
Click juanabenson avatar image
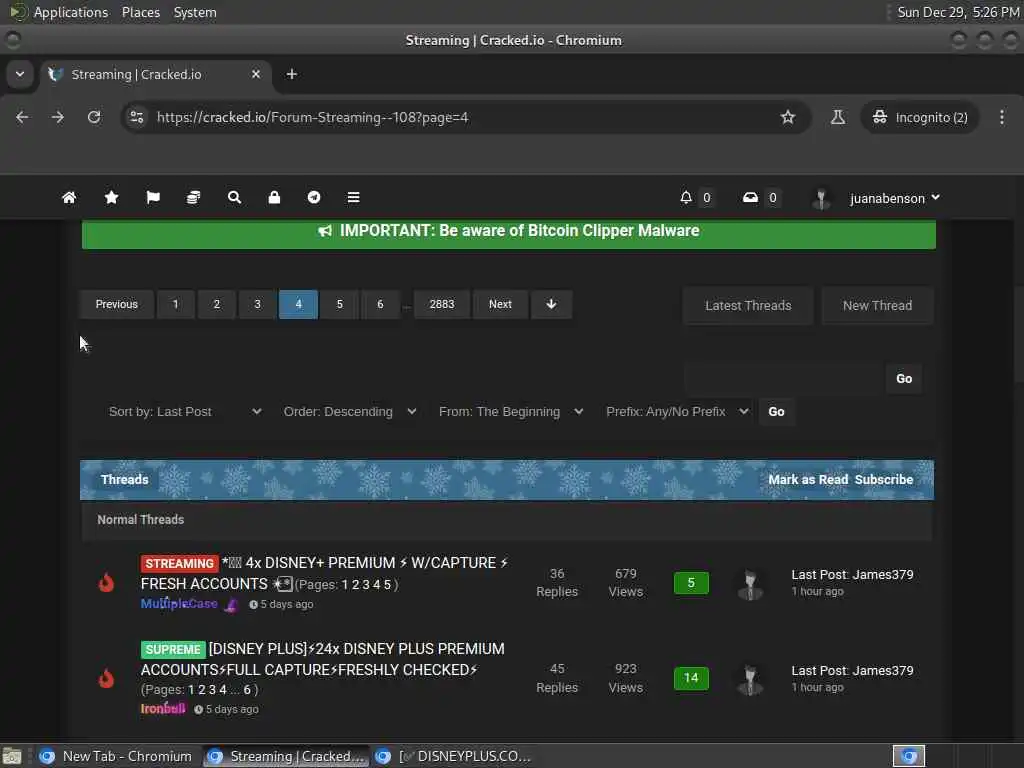coord(821,199)
